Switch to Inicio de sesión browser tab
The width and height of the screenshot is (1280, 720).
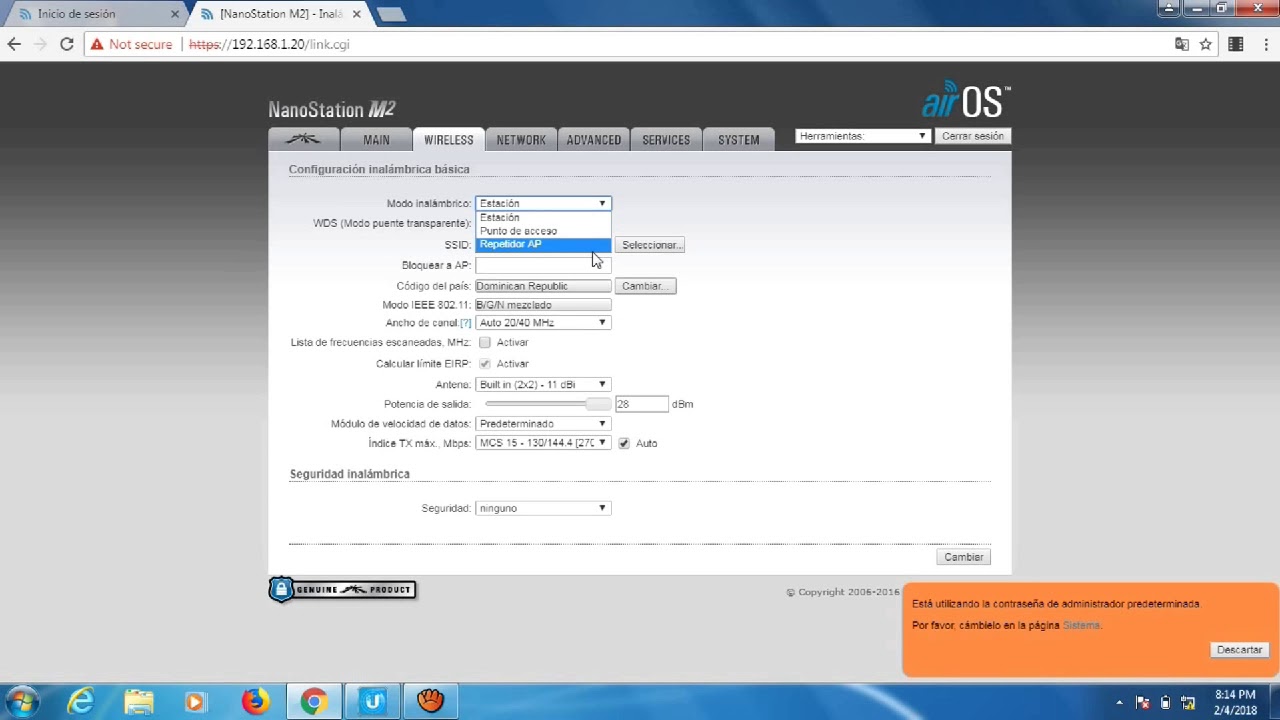tap(96, 14)
